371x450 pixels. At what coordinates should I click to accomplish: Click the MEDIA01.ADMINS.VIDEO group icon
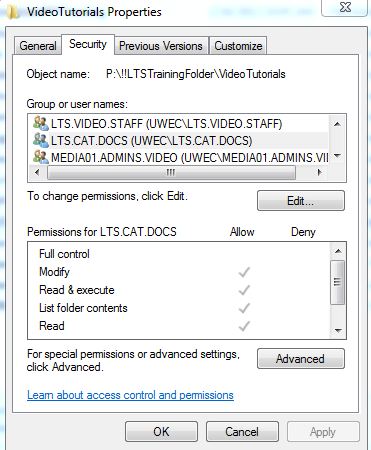tap(41, 157)
